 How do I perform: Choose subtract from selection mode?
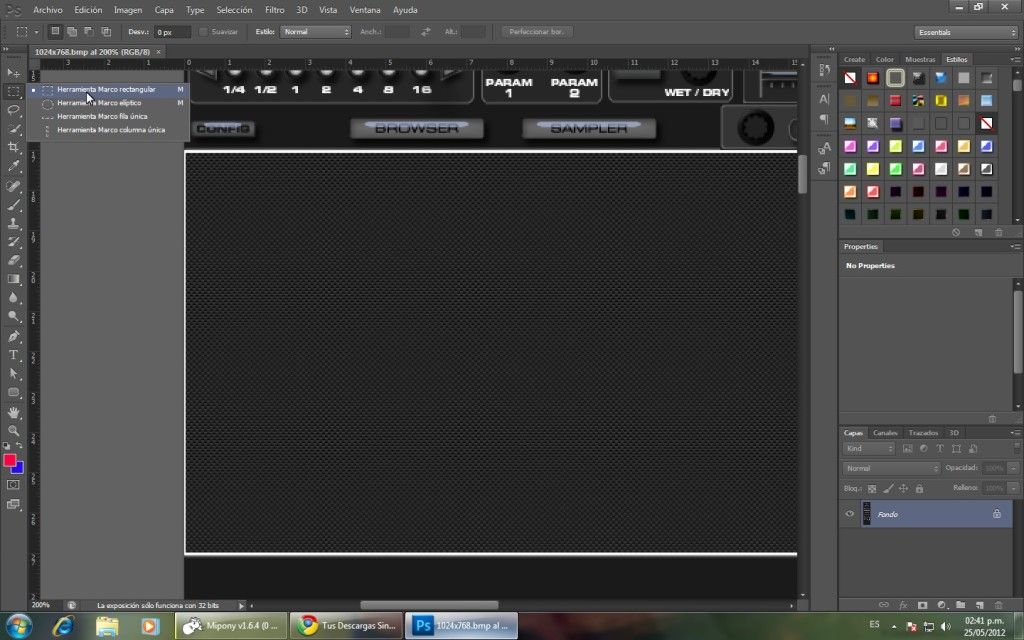89,31
